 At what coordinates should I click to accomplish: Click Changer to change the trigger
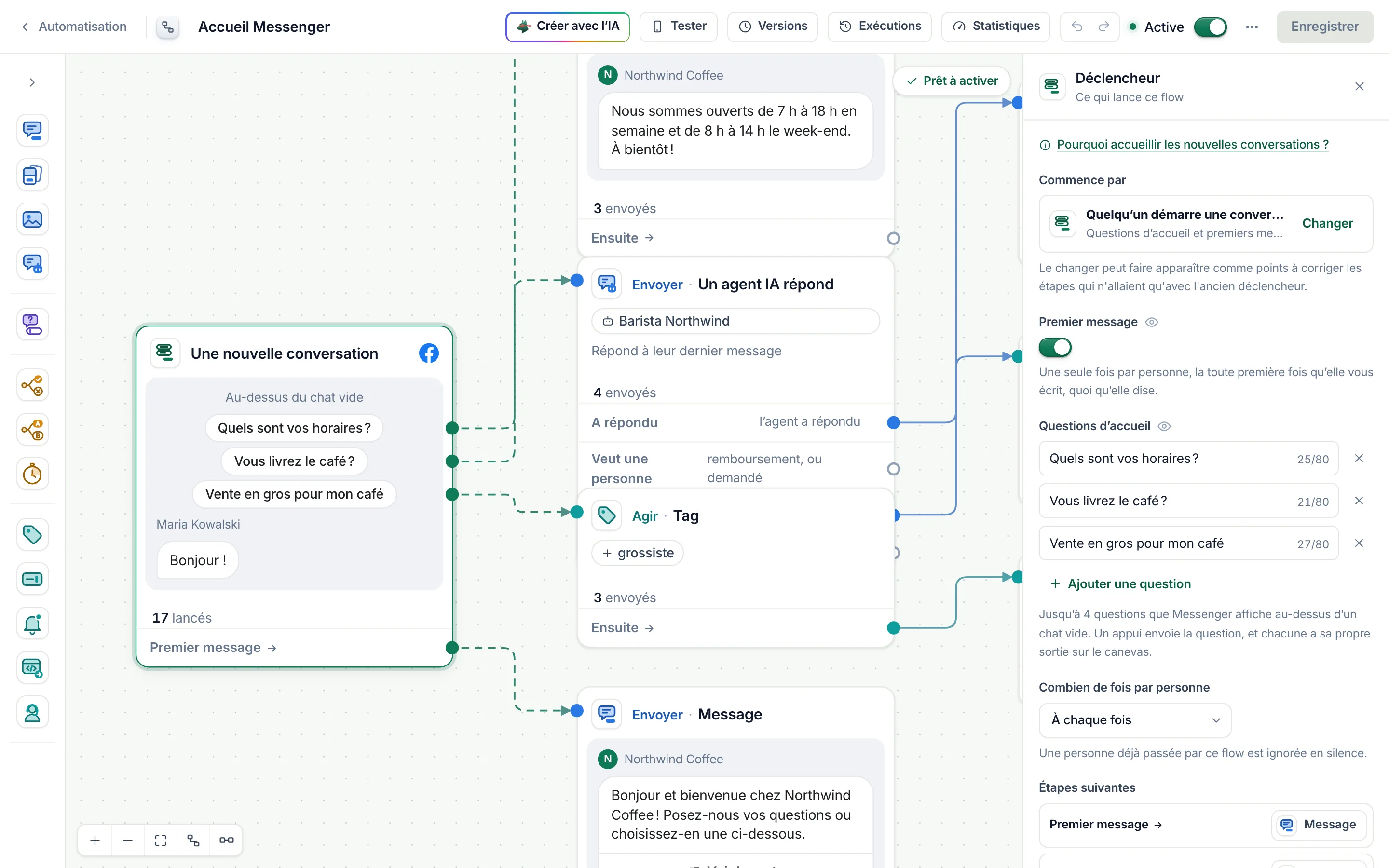point(1328,223)
